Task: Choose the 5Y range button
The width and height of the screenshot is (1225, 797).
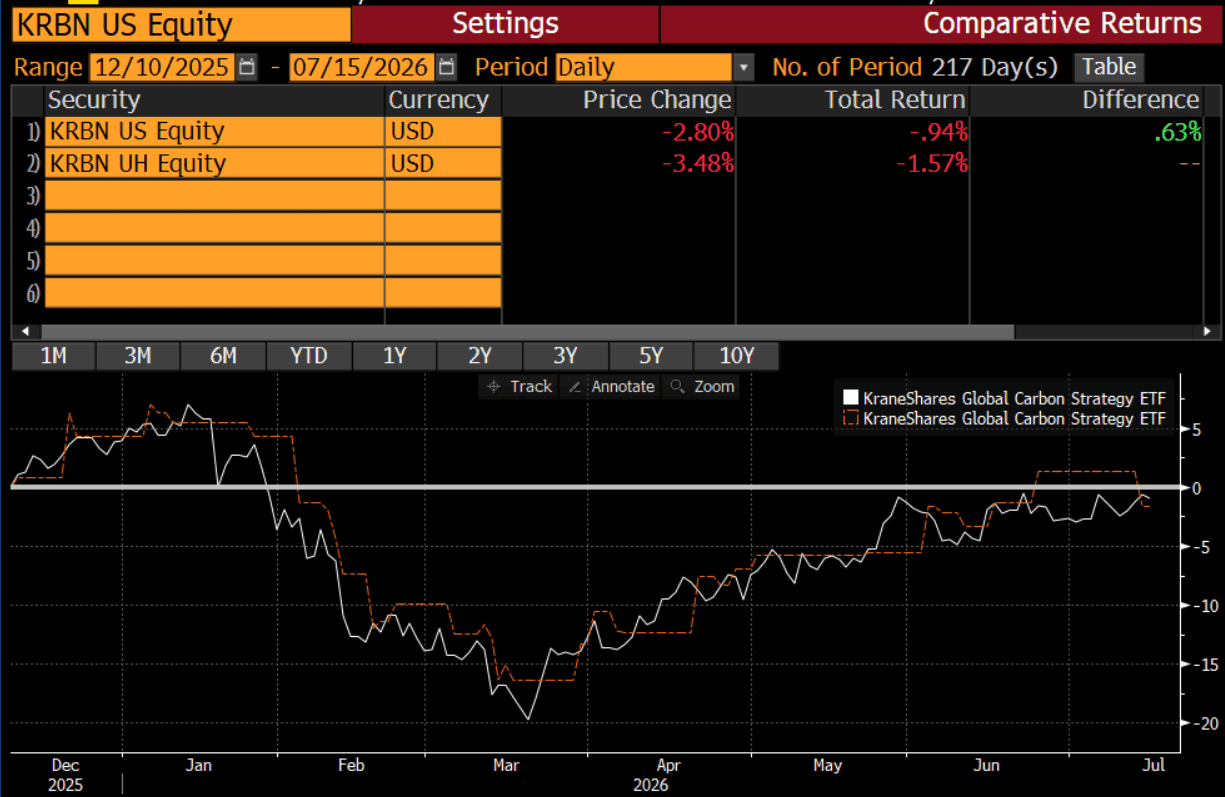Action: [x=650, y=356]
